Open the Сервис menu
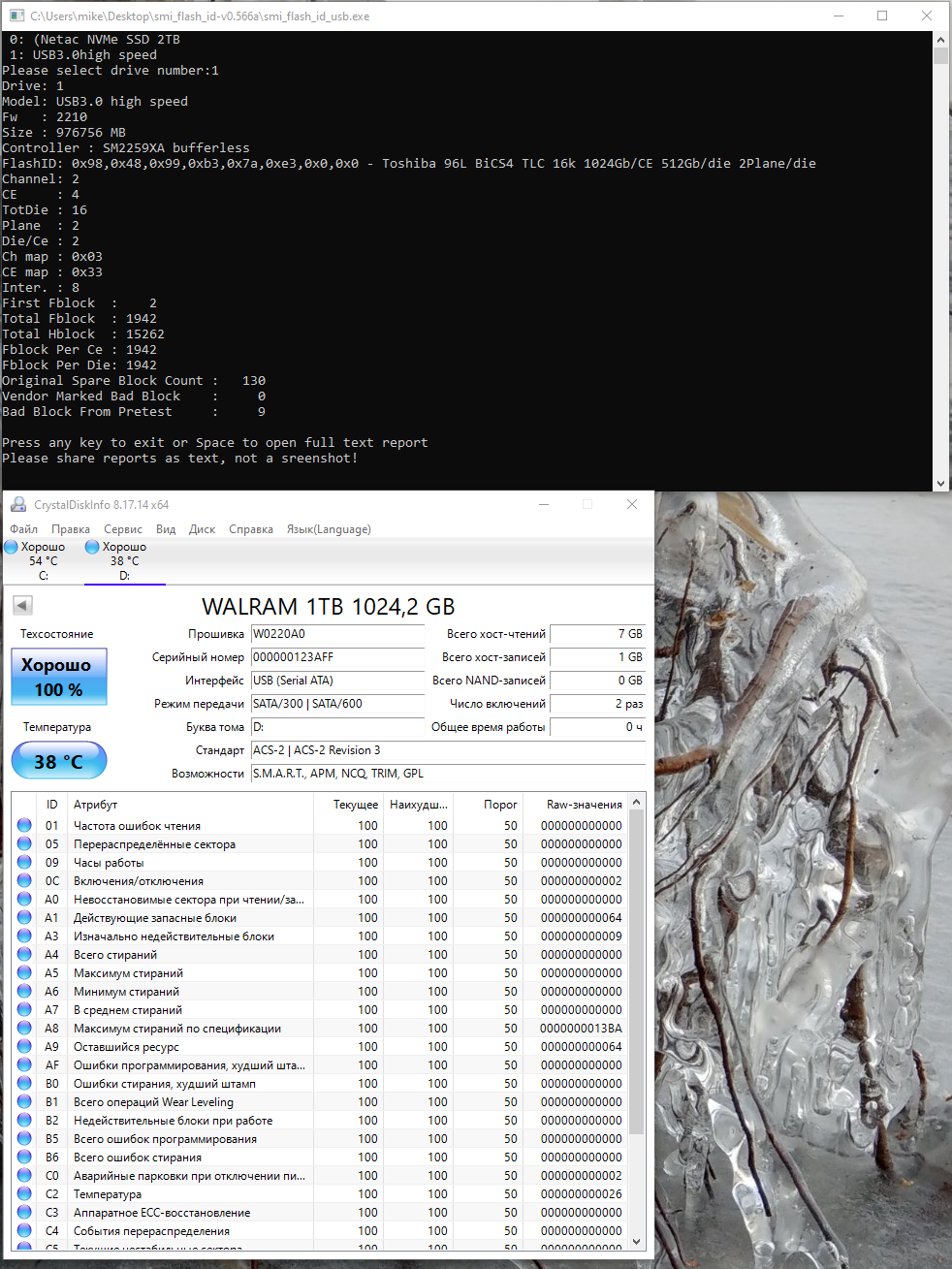This screenshot has width=952, height=1269. [123, 529]
